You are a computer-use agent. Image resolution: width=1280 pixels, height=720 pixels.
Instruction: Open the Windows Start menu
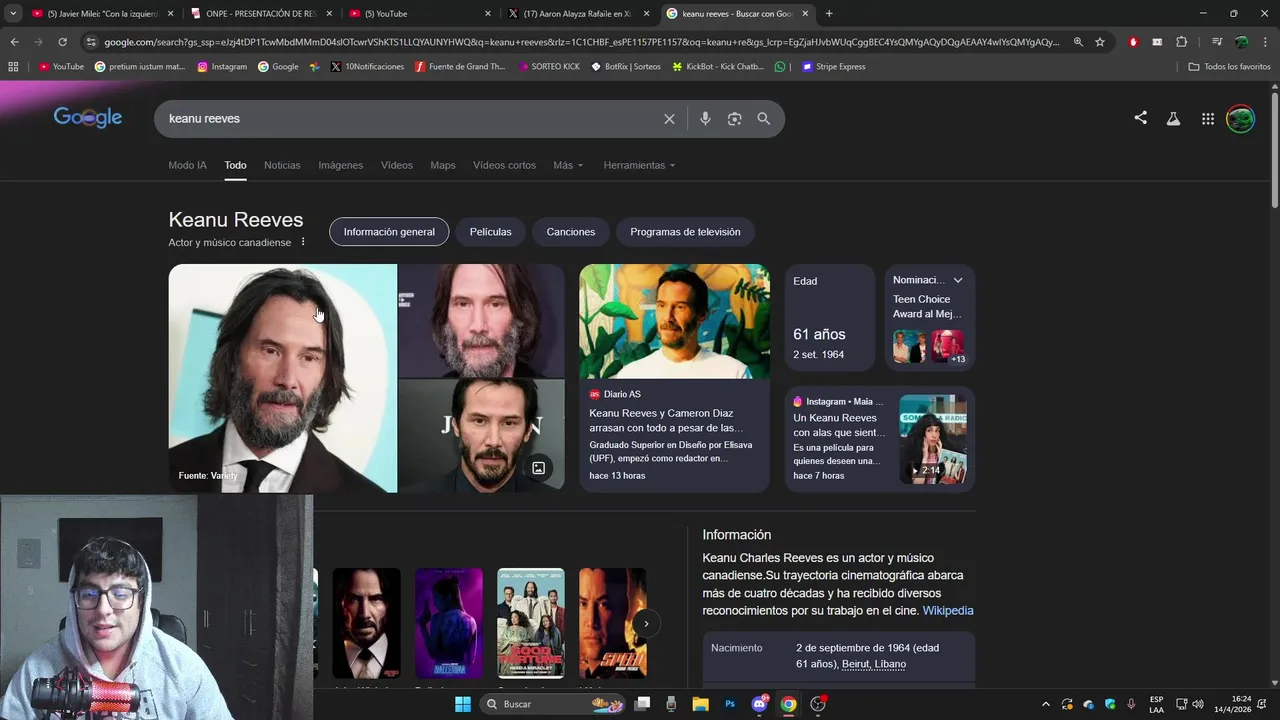(x=463, y=704)
